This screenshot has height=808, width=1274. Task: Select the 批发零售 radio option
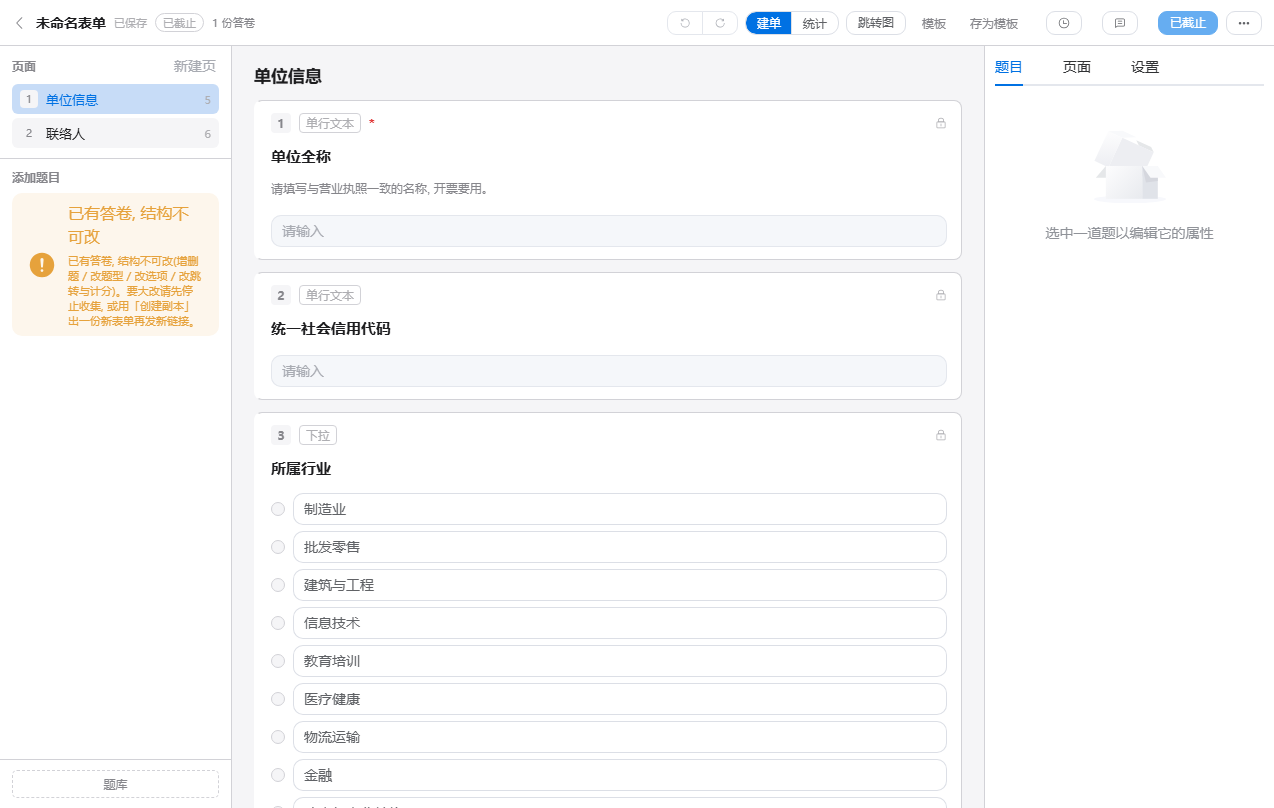278,547
